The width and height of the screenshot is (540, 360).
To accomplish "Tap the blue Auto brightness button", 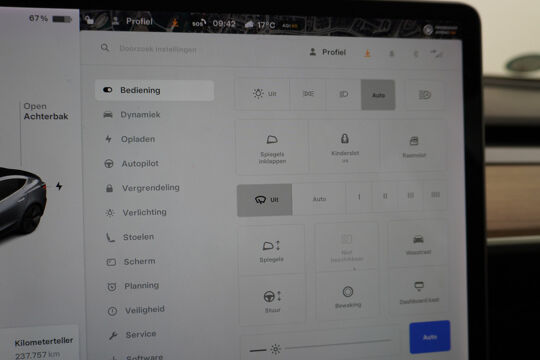I will (x=430, y=337).
